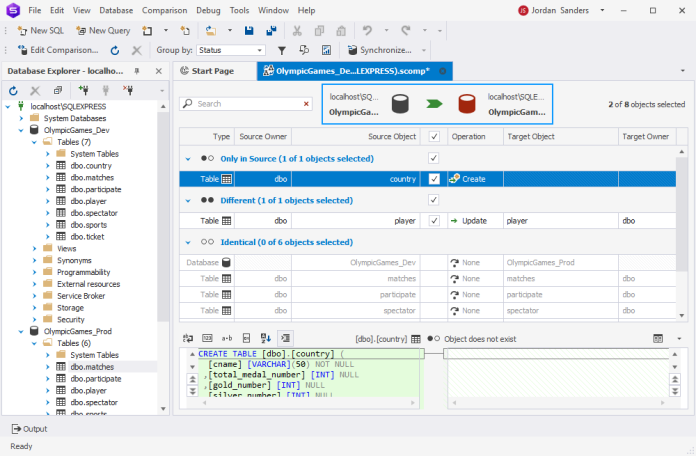Screen dimensions: 696x456
Task: Click the Save All icon
Action: point(271,31)
